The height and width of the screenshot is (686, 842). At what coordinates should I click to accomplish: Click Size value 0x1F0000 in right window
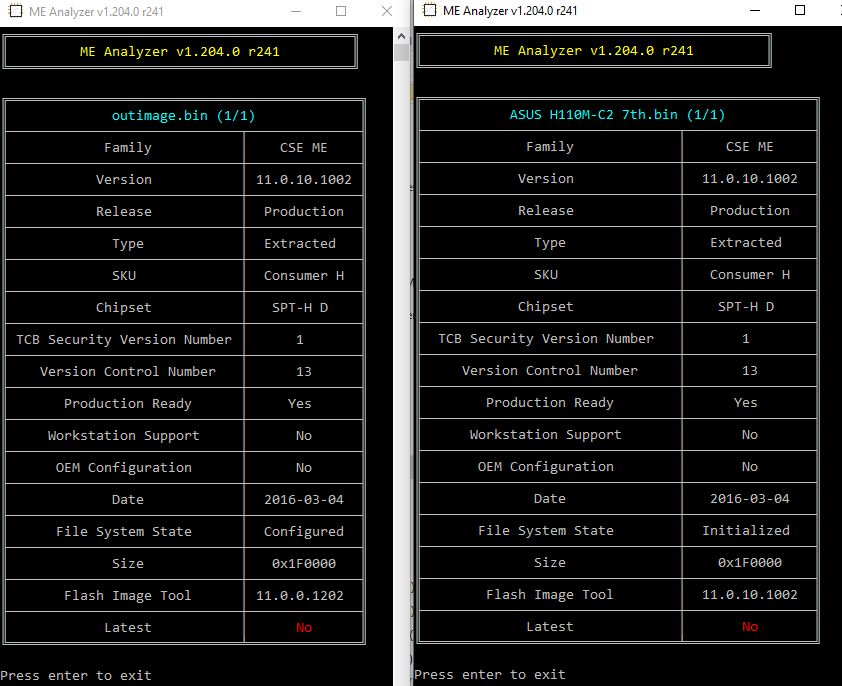pyautogui.click(x=750, y=562)
